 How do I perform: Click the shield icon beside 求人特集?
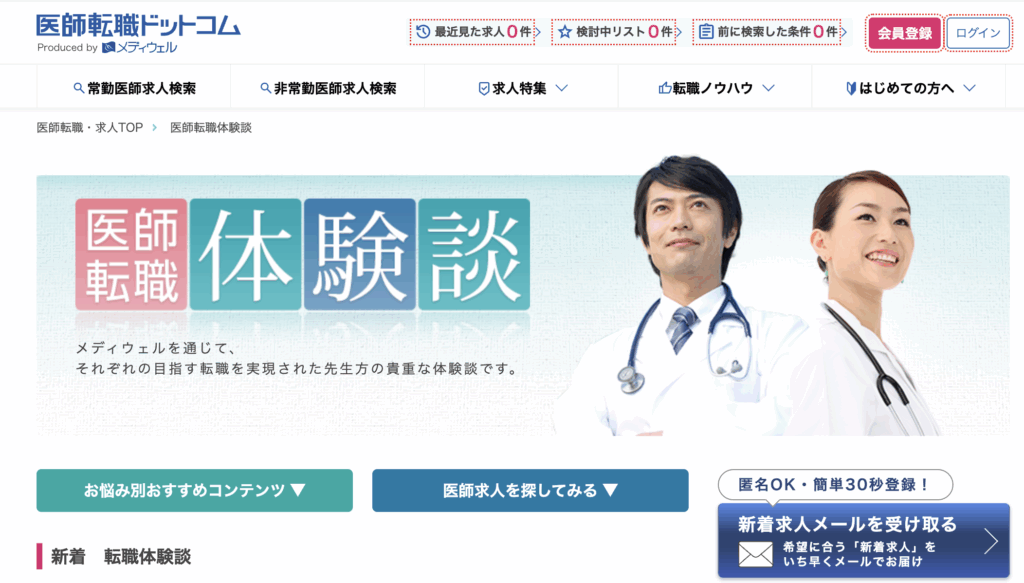point(484,89)
